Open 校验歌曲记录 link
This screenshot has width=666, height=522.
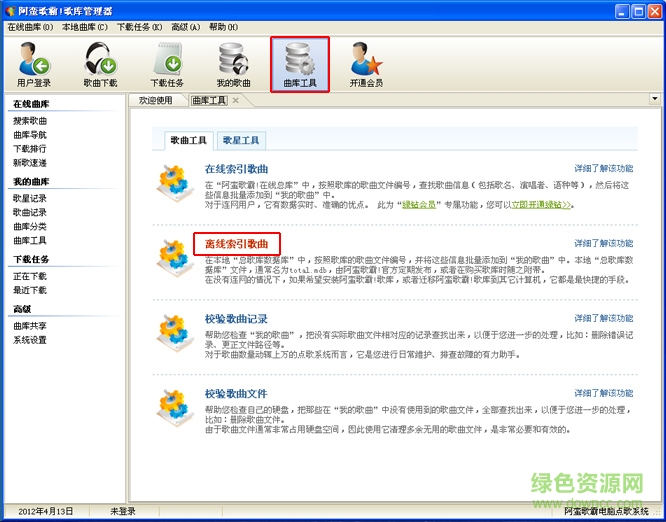tap(236, 319)
